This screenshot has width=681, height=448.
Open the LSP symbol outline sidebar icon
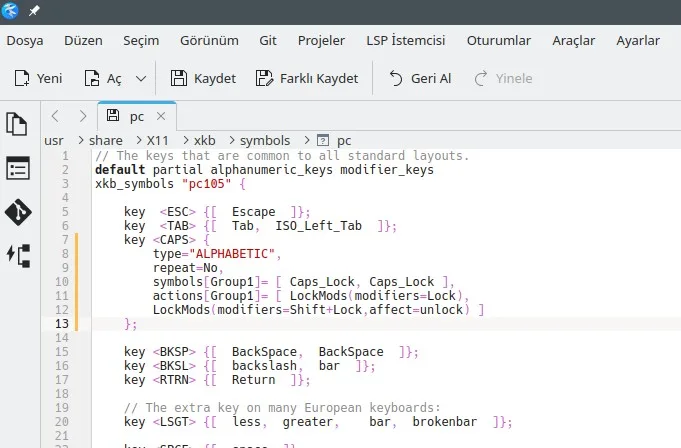click(x=19, y=255)
